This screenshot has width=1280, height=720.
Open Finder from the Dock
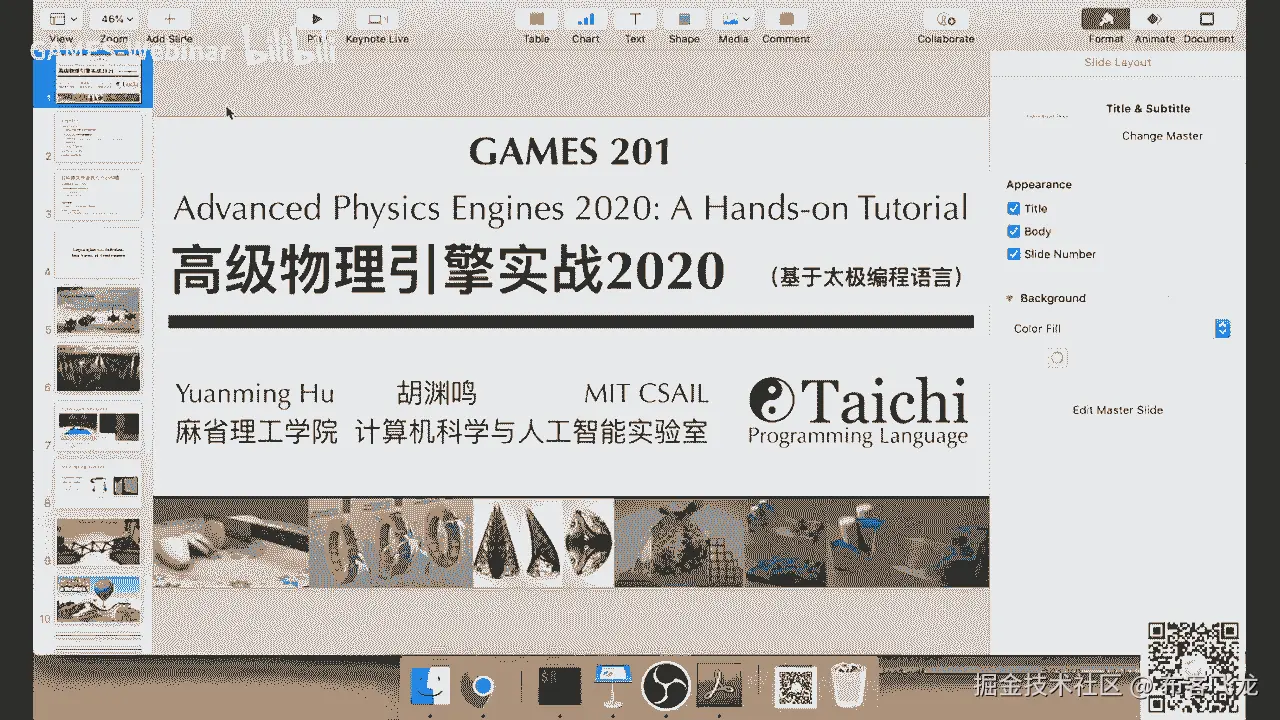(x=430, y=686)
